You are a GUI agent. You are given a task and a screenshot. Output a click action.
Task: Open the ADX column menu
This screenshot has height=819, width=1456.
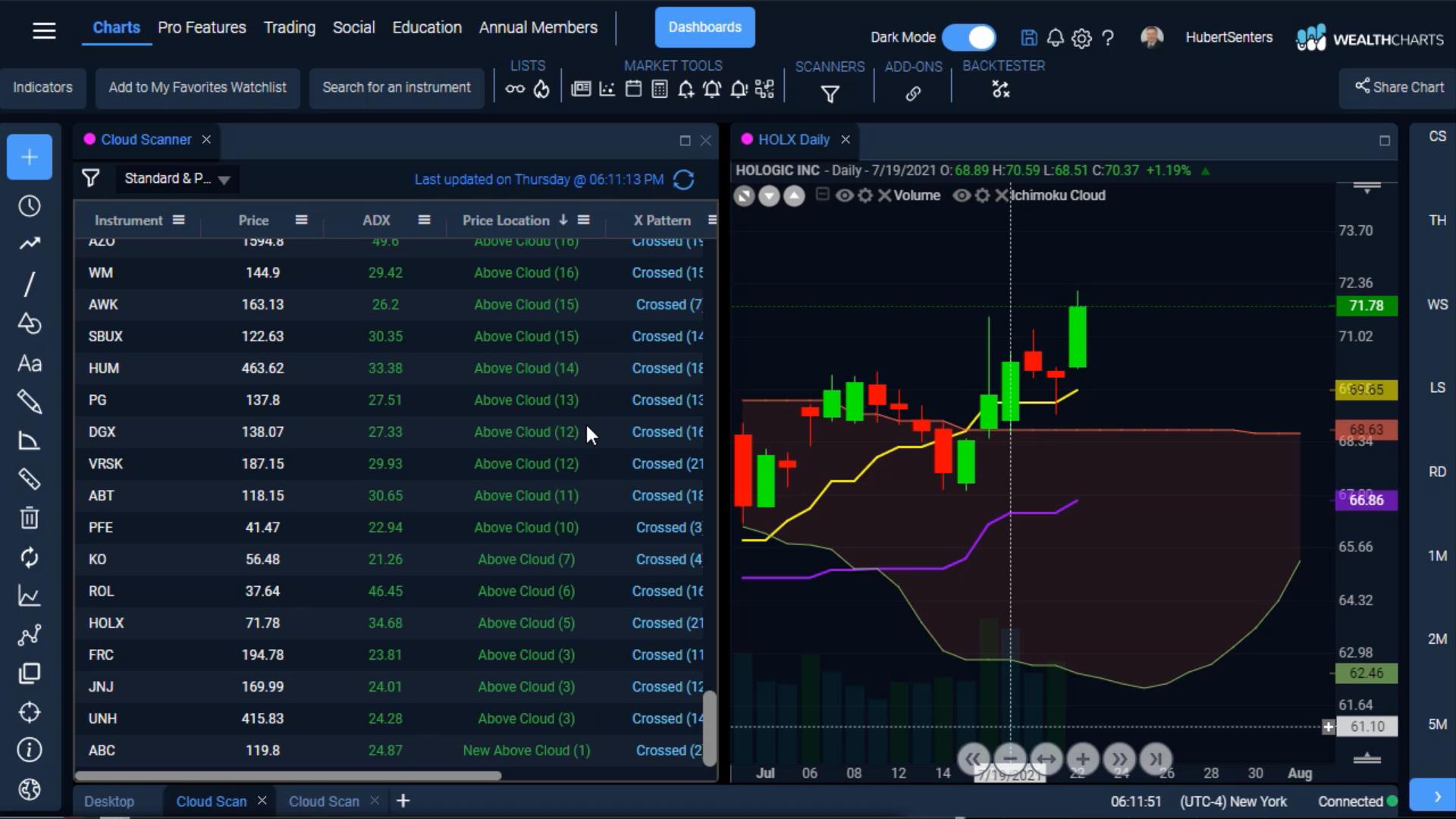(424, 220)
